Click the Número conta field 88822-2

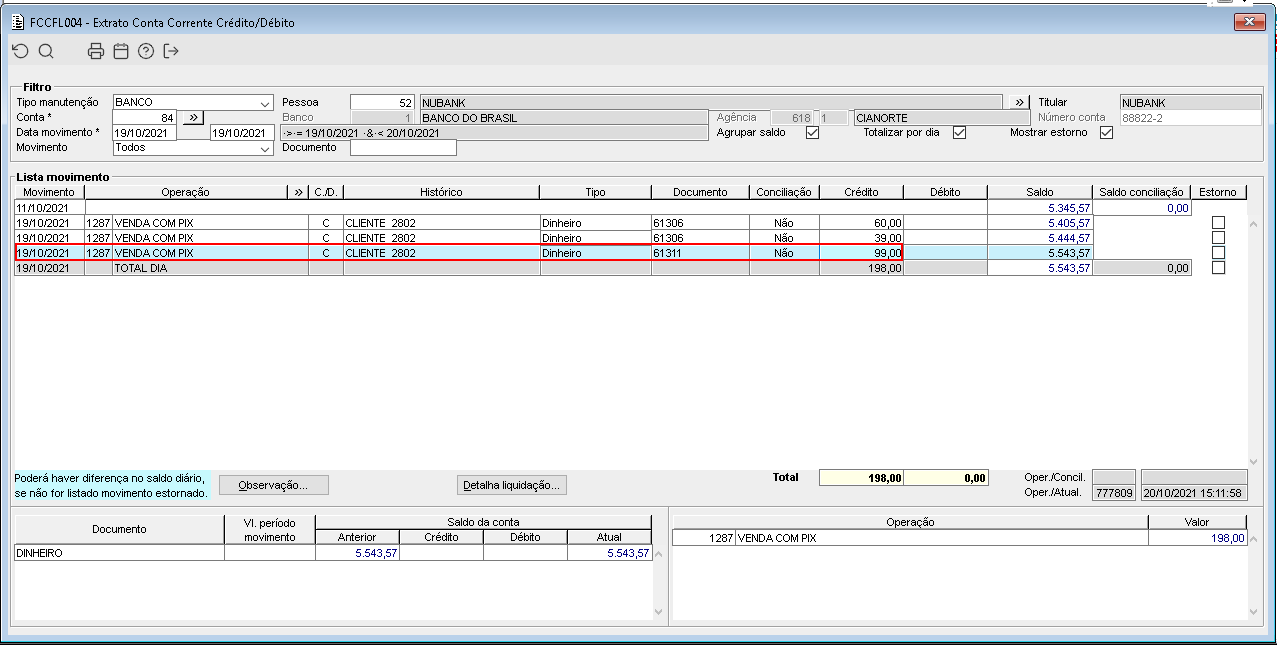pos(1191,117)
